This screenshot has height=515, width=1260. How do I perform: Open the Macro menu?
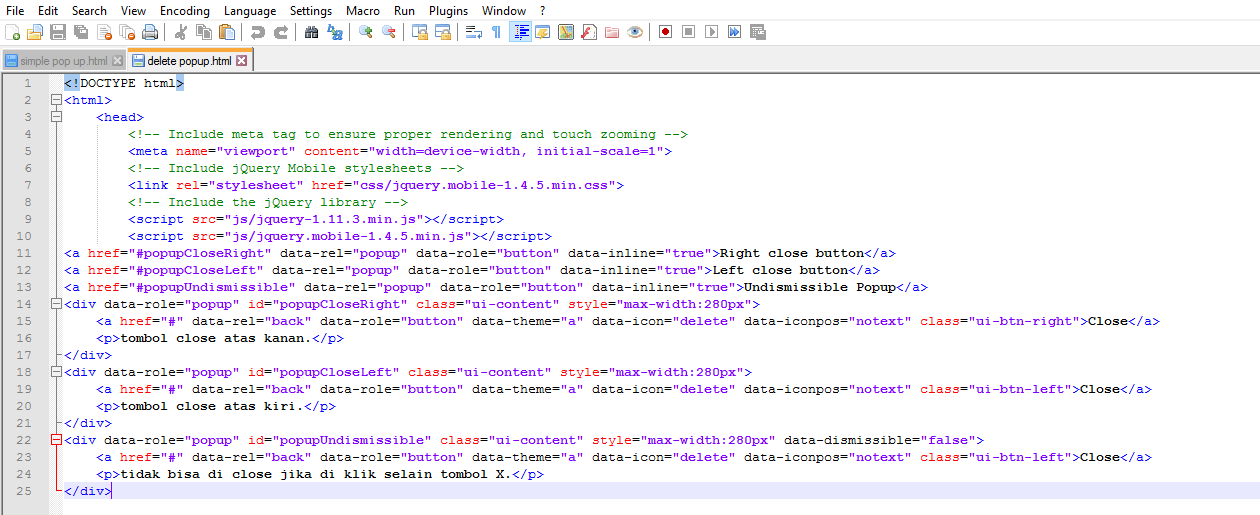coord(363,10)
